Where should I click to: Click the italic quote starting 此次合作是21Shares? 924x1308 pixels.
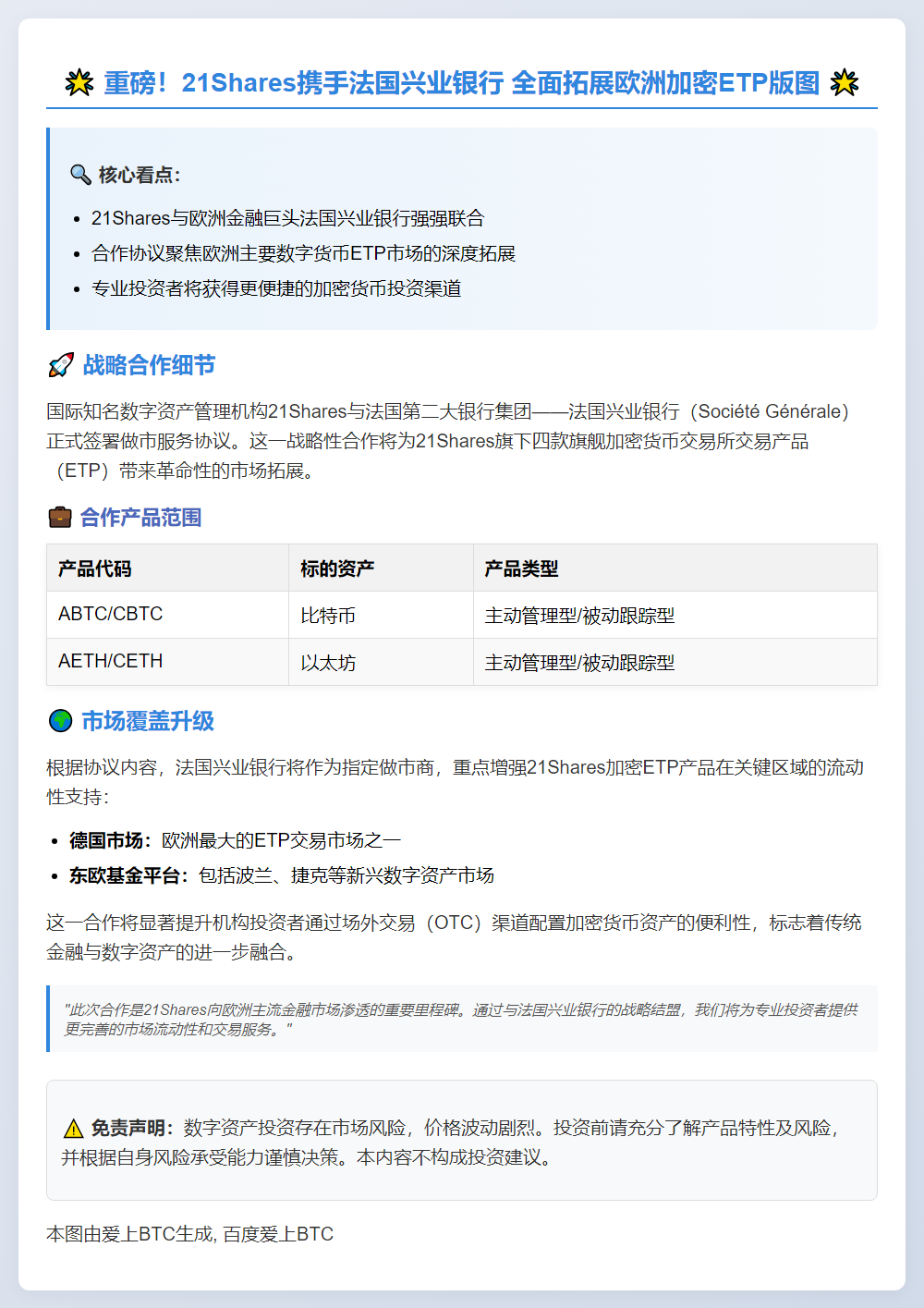[x=460, y=1019]
